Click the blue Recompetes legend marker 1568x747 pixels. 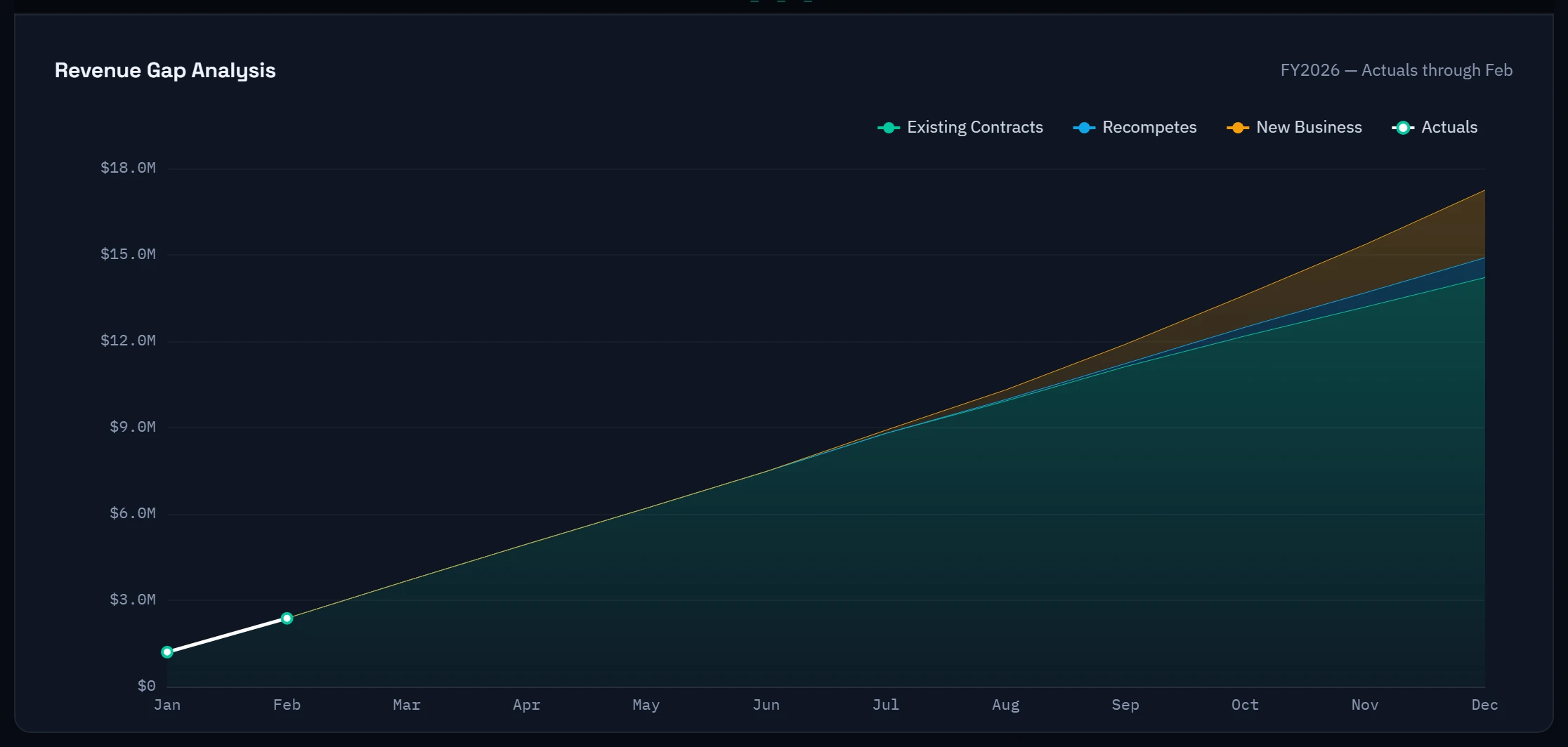[x=1084, y=128]
